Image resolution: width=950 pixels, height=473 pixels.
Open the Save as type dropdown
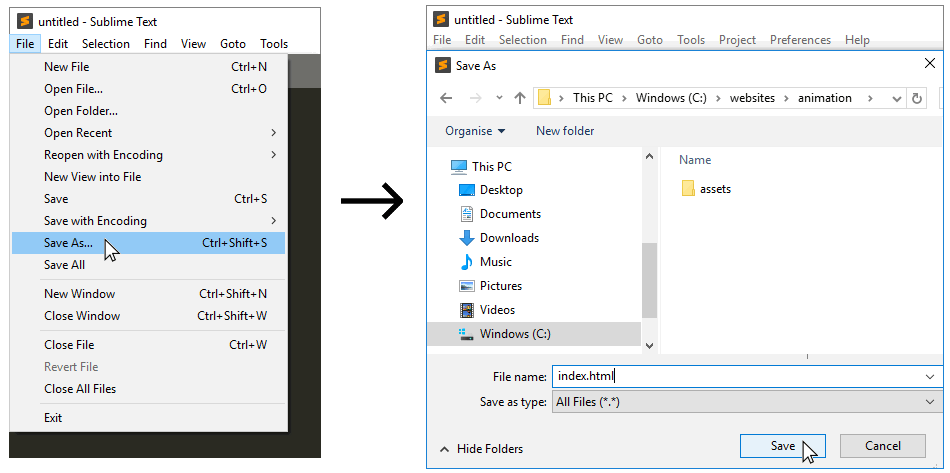coord(747,402)
